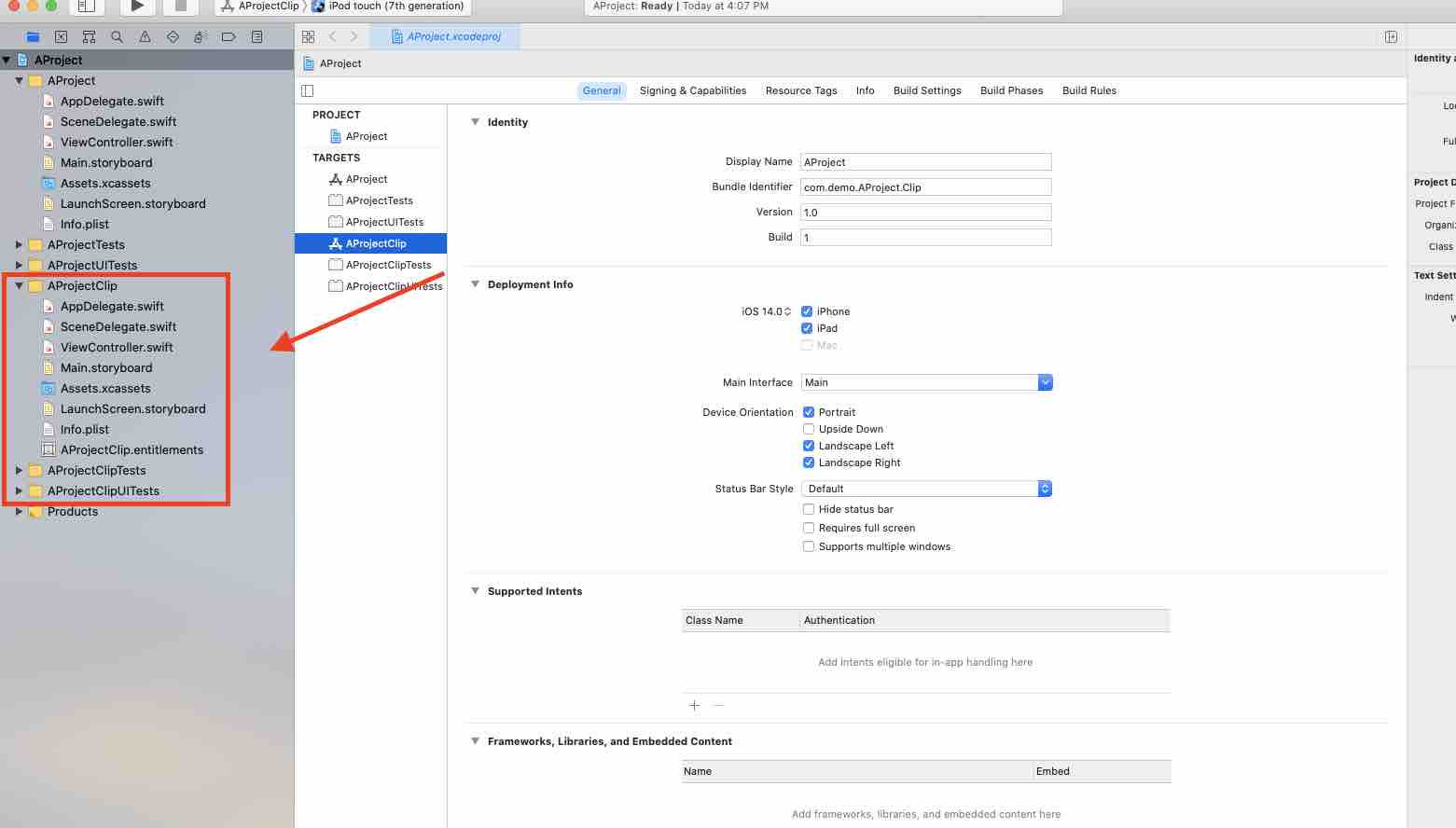Go back with the left arrow
Image resolution: width=1456 pixels, height=828 pixels.
coord(332,36)
